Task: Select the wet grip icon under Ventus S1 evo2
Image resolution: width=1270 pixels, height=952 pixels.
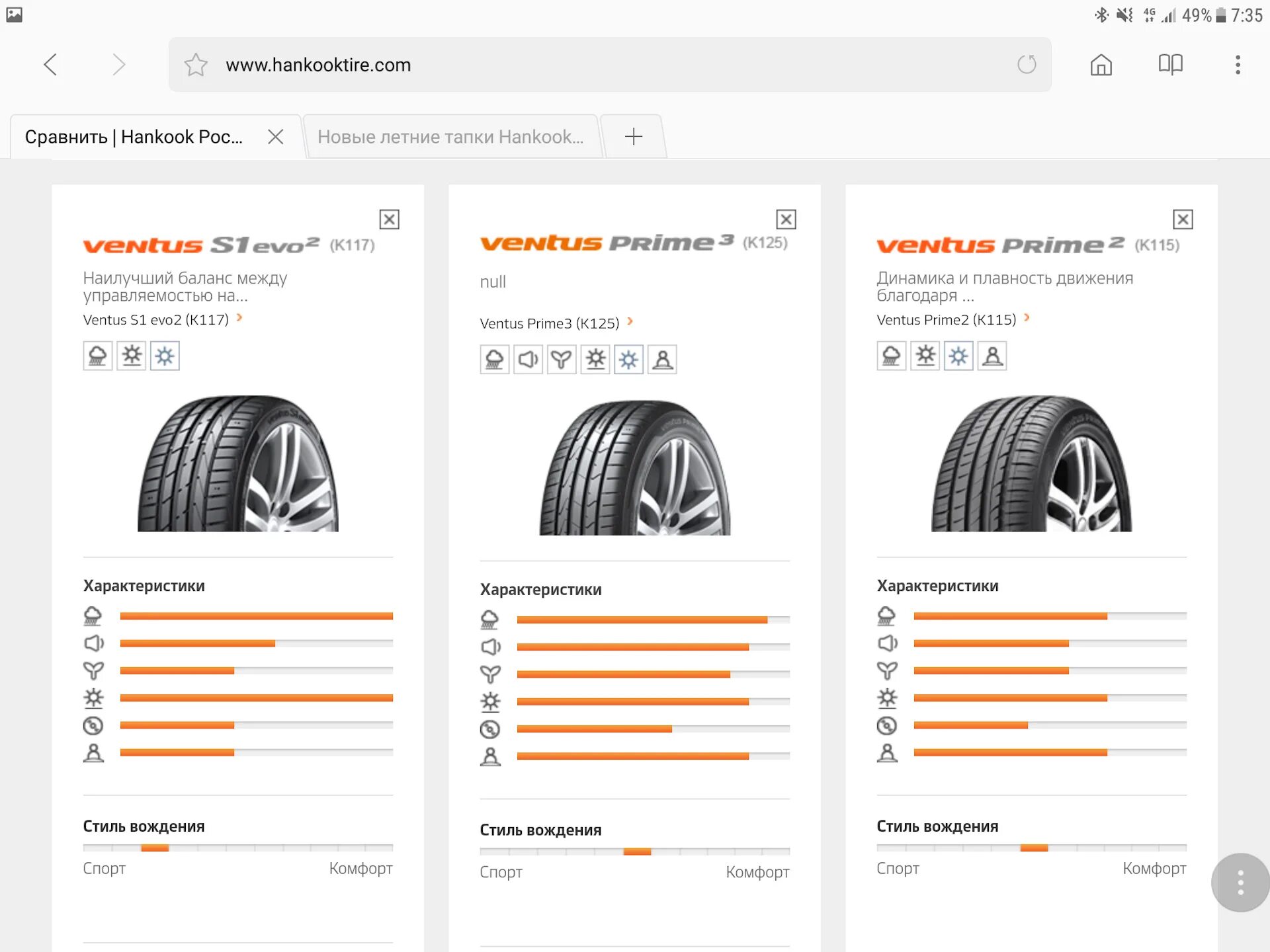Action: (97, 356)
